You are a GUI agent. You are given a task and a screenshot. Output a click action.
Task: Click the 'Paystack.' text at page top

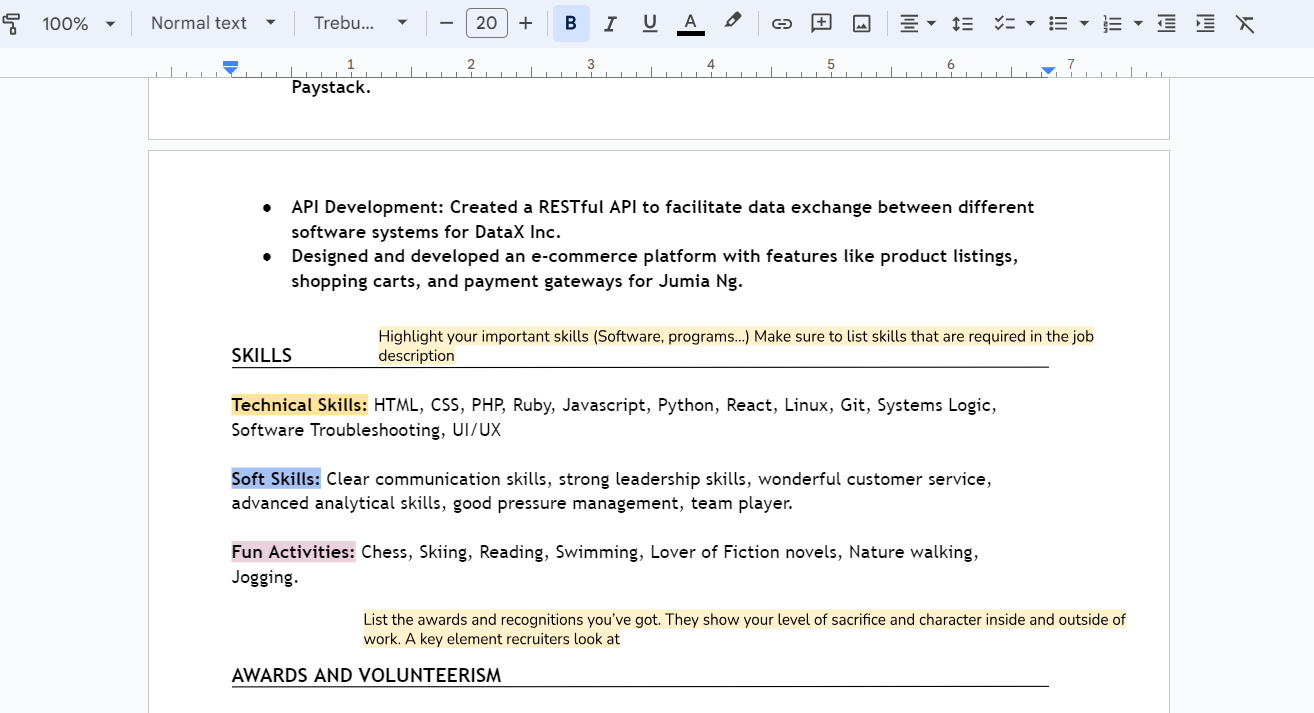click(331, 87)
